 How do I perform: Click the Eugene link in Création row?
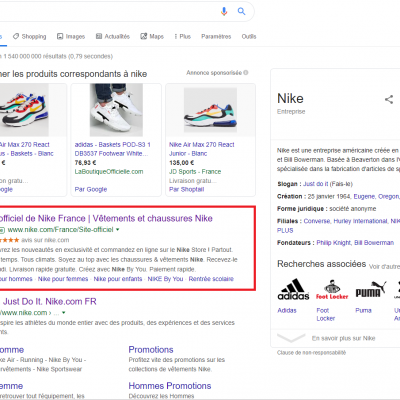[364, 196]
